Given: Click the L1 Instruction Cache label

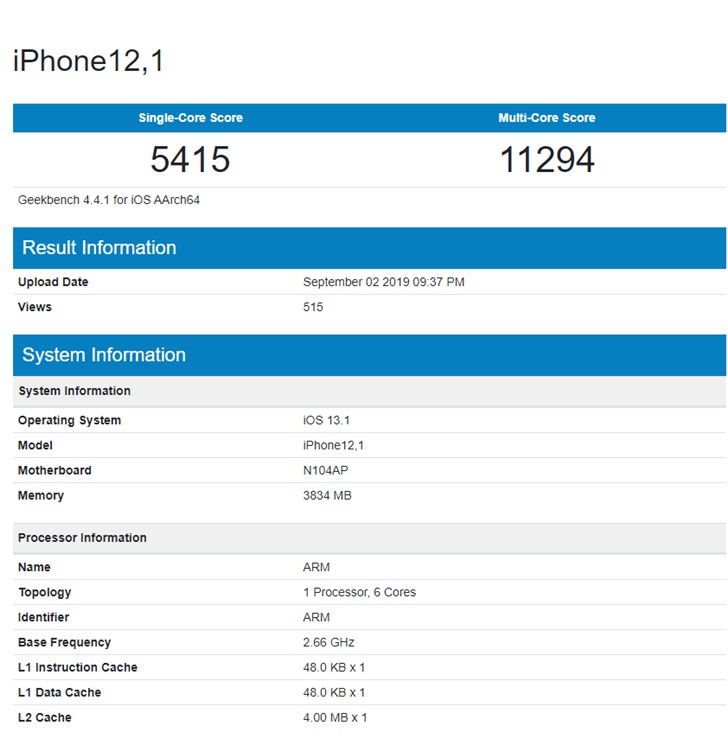Looking at the screenshot, I should [78, 667].
